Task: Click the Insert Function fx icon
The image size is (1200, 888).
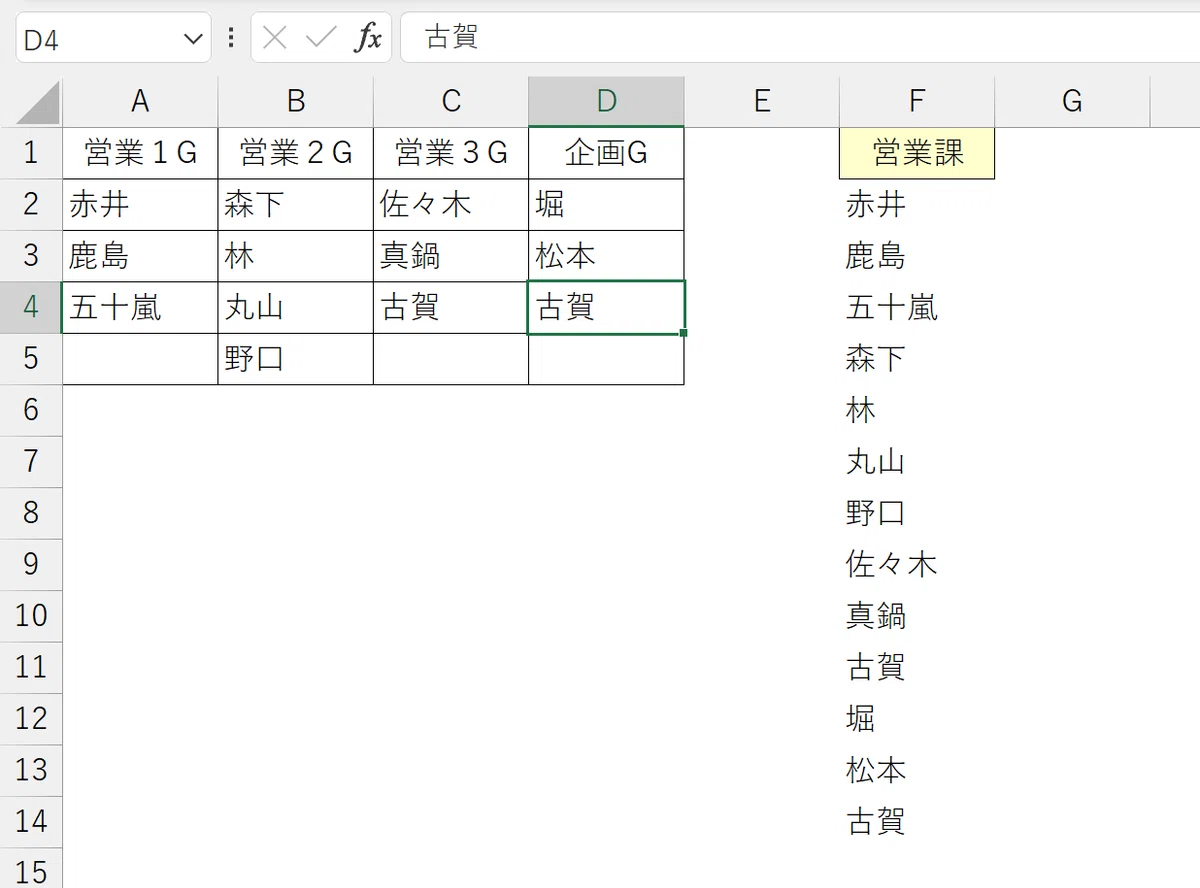Action: click(369, 38)
